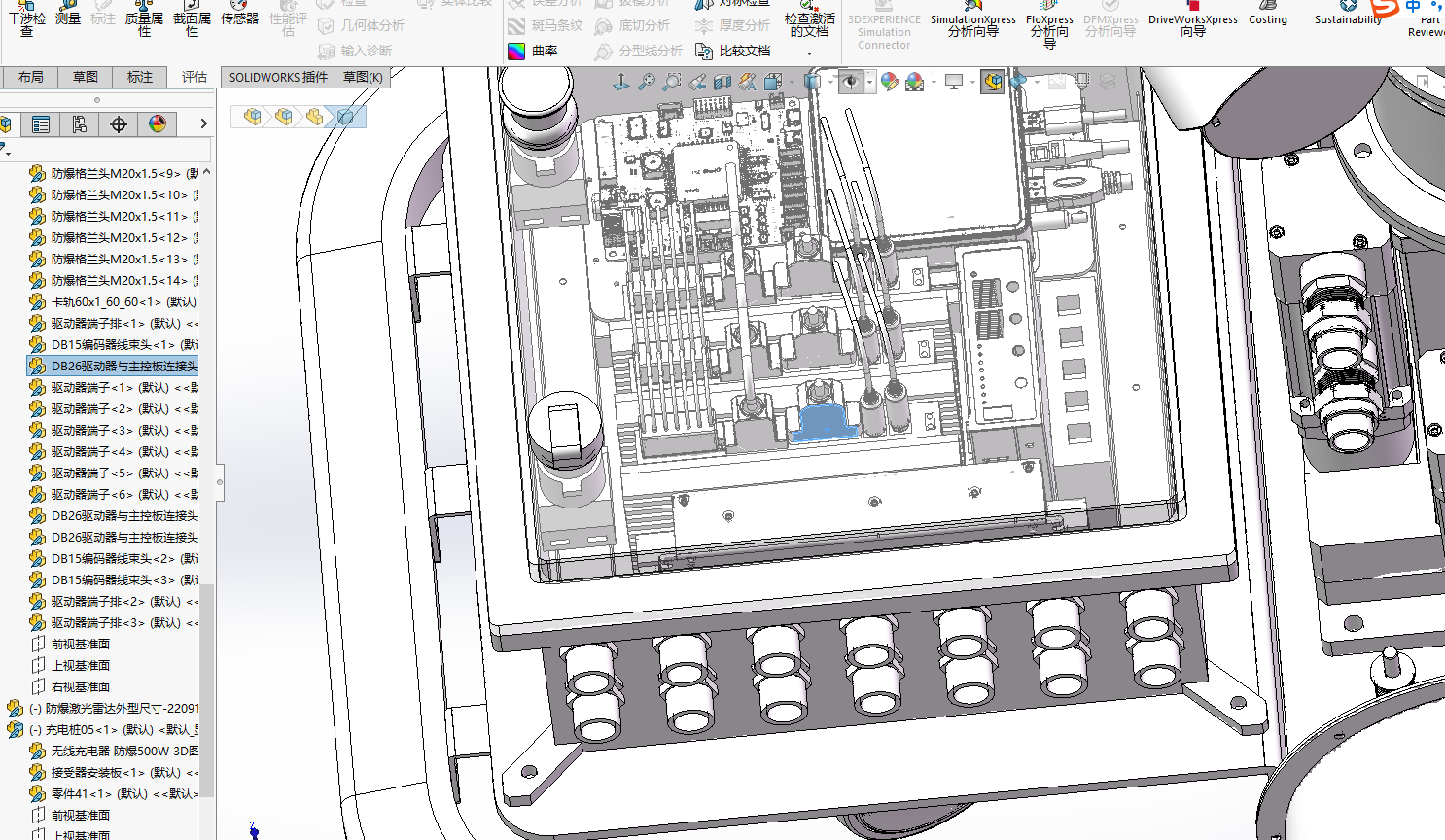
Task: Launch the SimulationXpress analysis wizard
Action: point(972,24)
